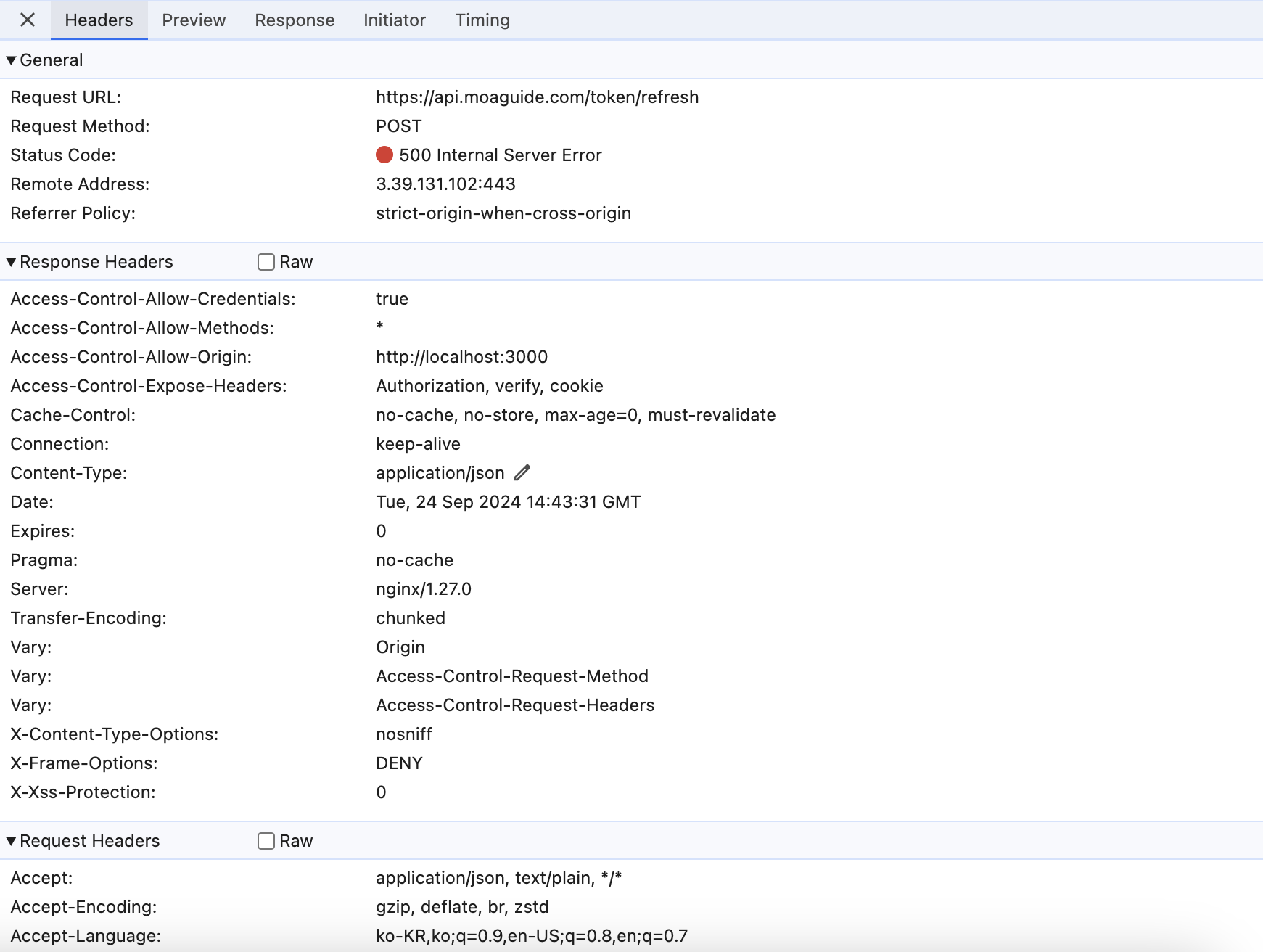Click Authorization, verify, cookie value
The image size is (1263, 952).
pos(490,386)
